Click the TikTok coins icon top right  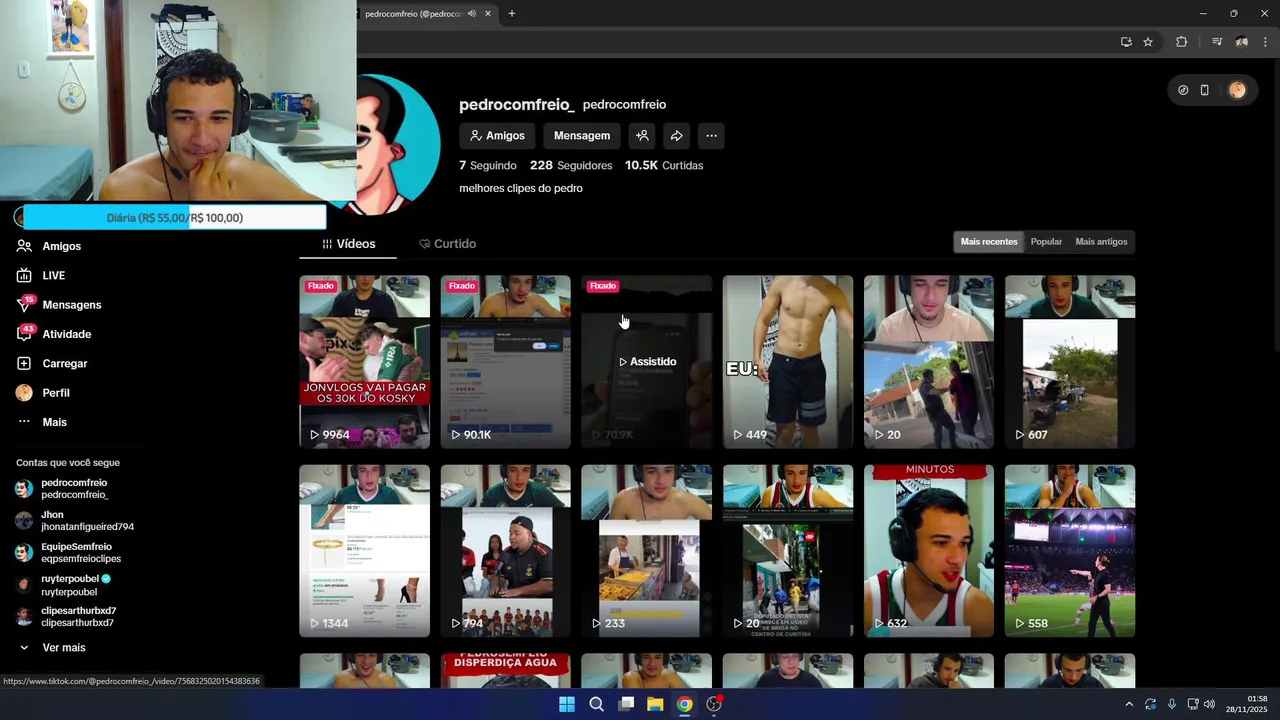click(1183, 90)
